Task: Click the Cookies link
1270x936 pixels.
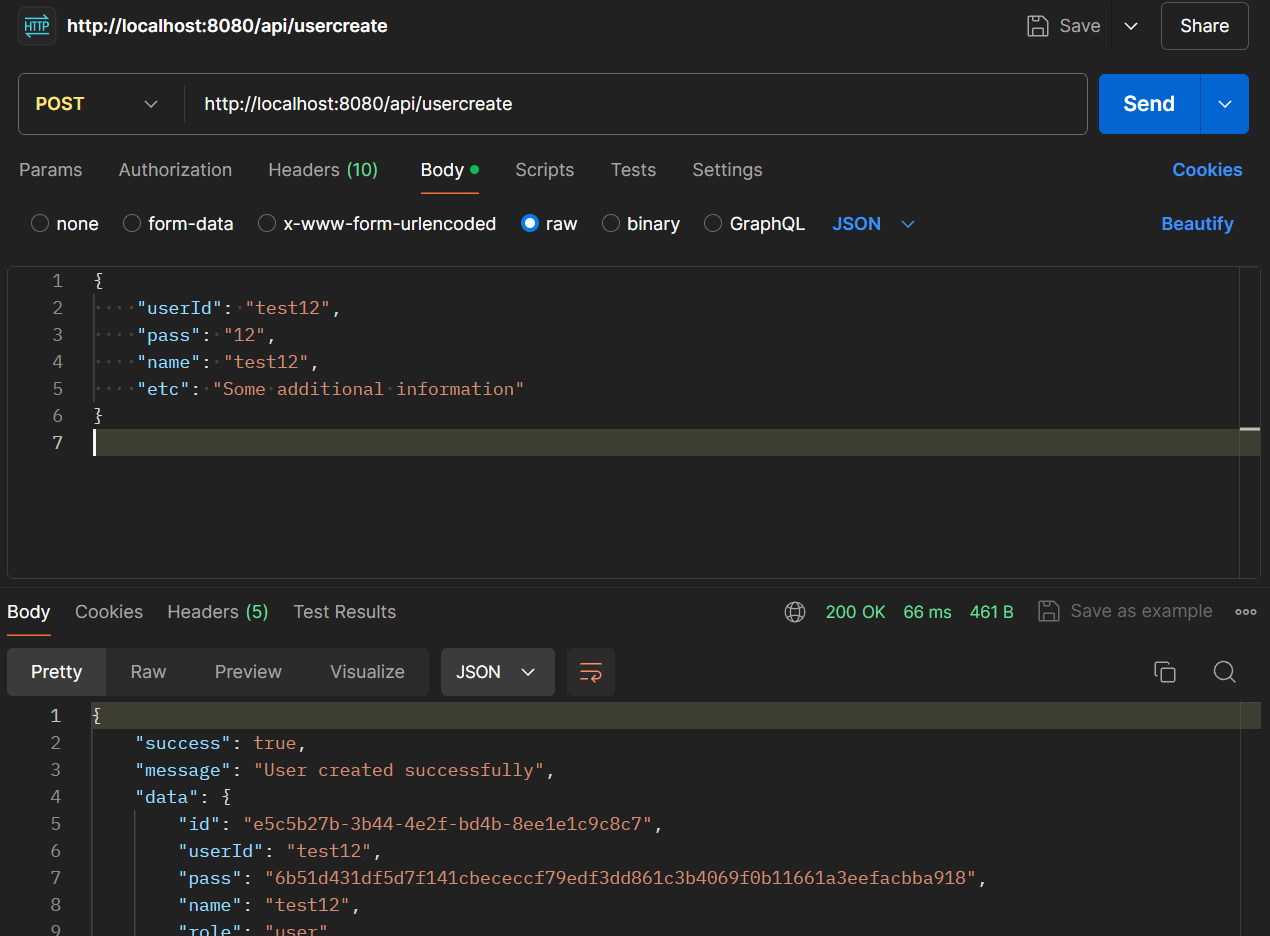Action: [x=1207, y=170]
